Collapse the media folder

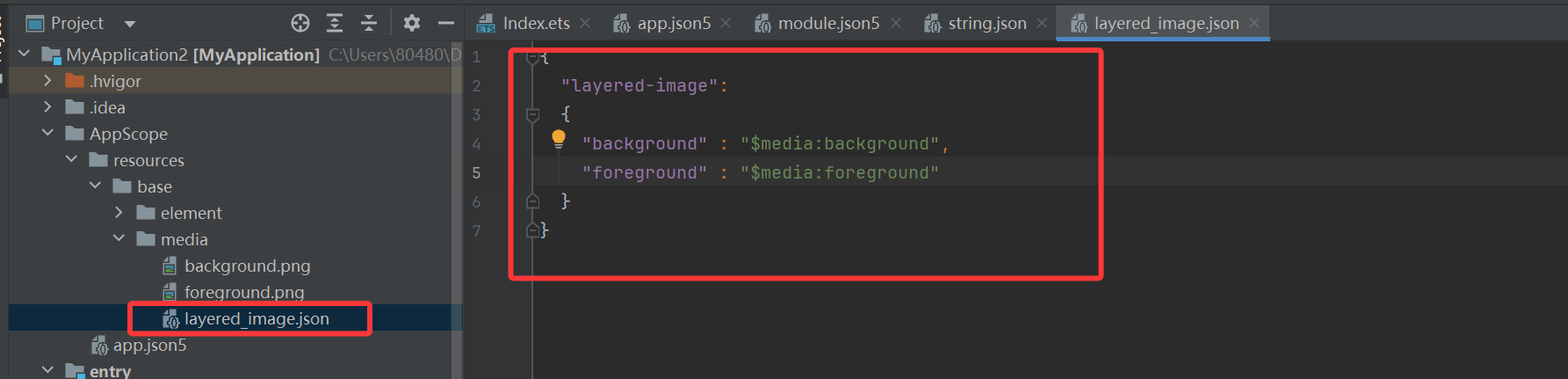tap(119, 239)
